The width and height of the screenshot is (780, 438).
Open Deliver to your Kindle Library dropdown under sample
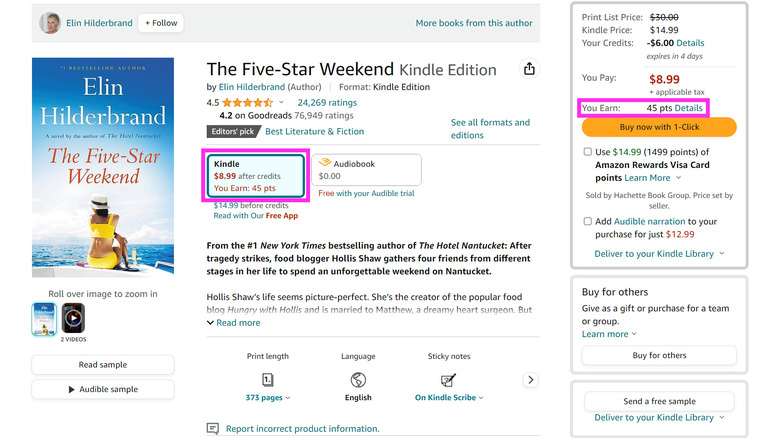coord(659,418)
